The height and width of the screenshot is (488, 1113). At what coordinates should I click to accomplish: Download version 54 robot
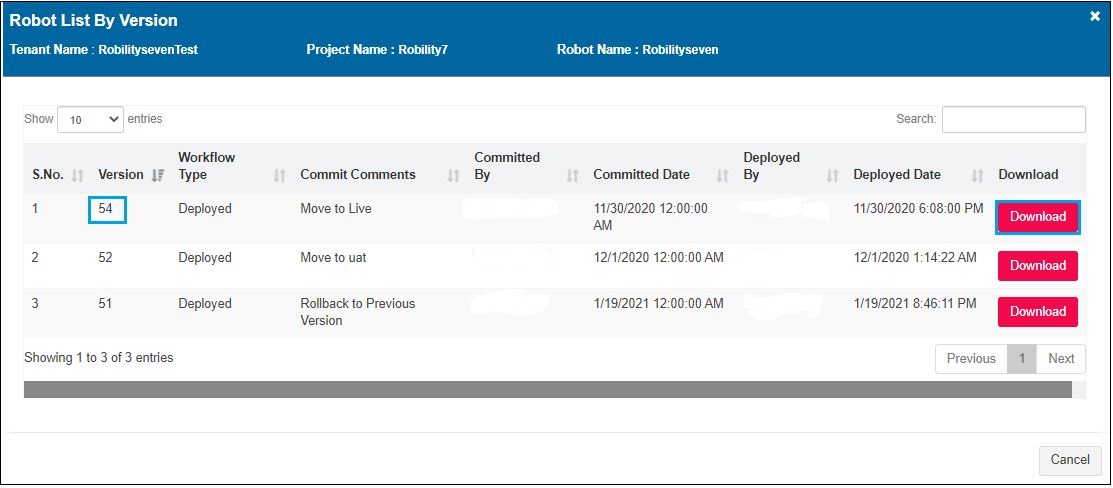(1037, 217)
